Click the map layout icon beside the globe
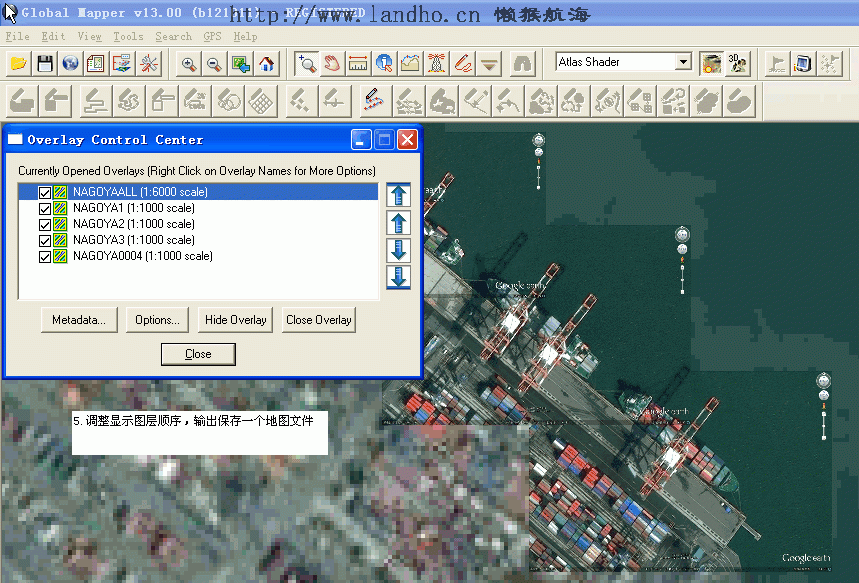The image size is (859, 583). 96,64
